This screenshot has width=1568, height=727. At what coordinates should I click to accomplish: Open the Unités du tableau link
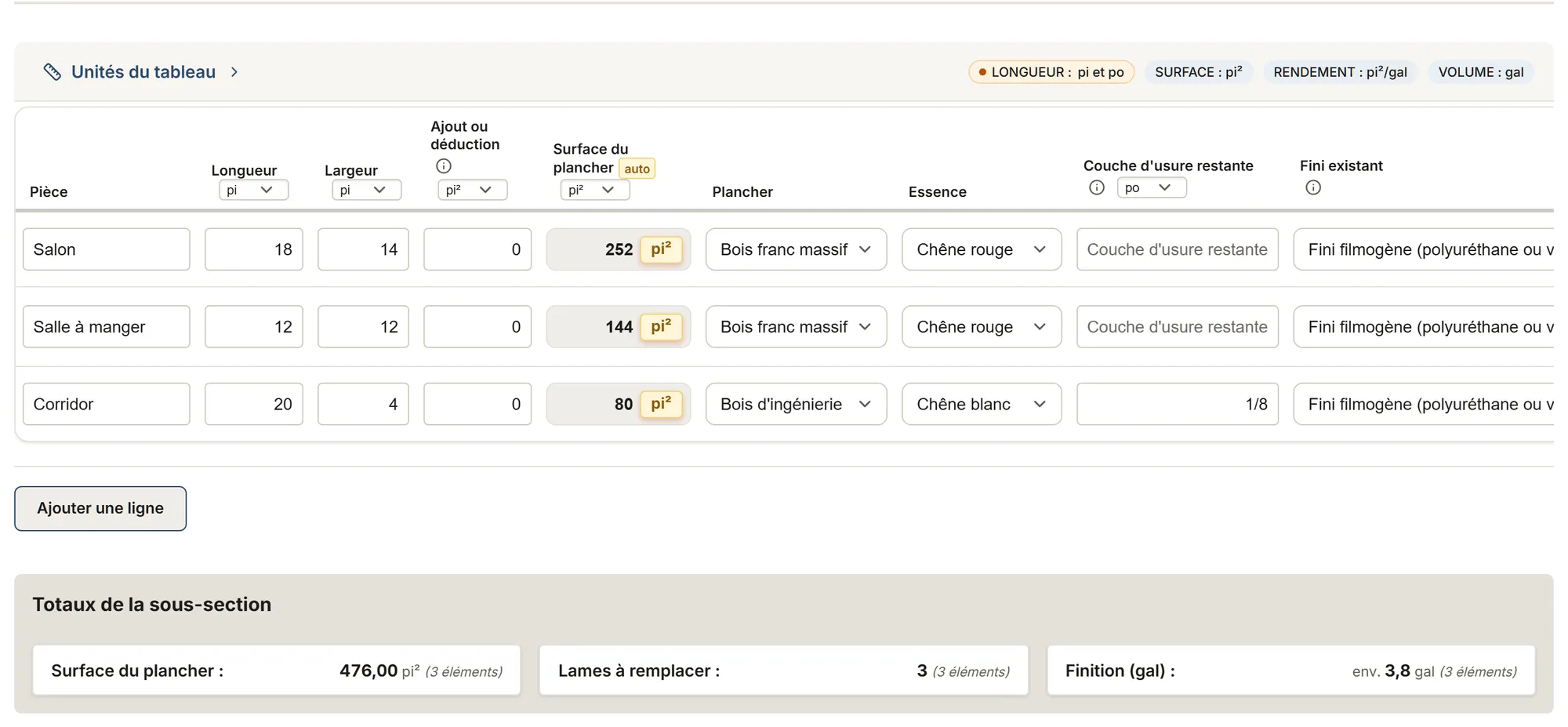pyautogui.click(x=143, y=72)
